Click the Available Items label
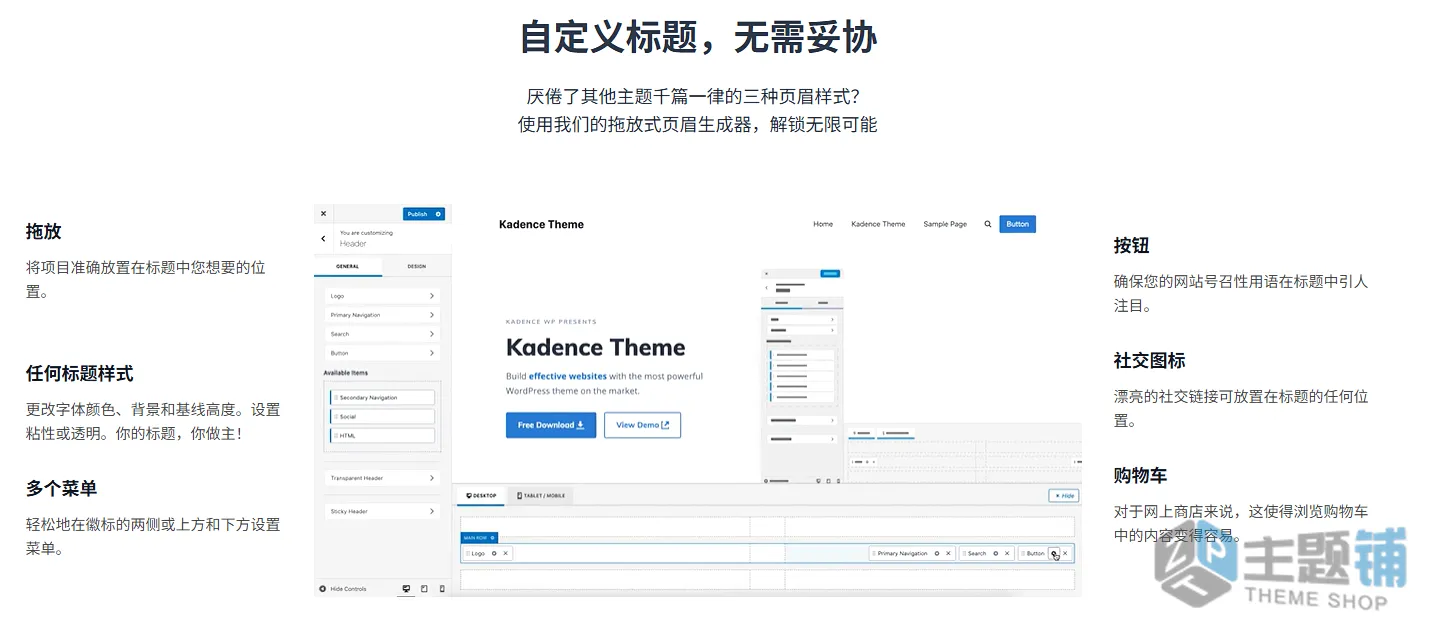Image resolution: width=1433 pixels, height=638 pixels. pos(345,373)
